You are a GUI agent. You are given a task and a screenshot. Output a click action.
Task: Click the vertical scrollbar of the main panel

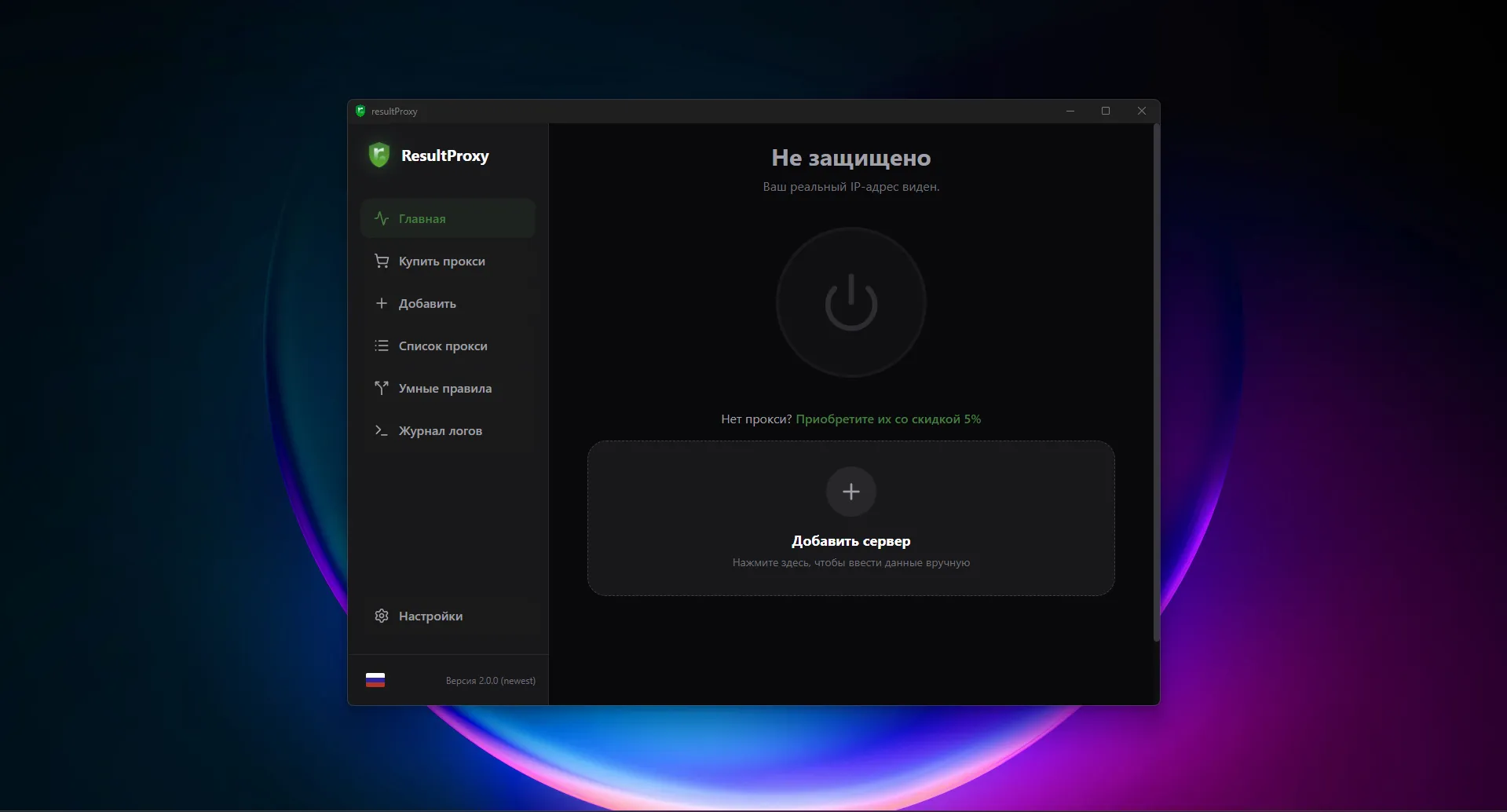1156,382
